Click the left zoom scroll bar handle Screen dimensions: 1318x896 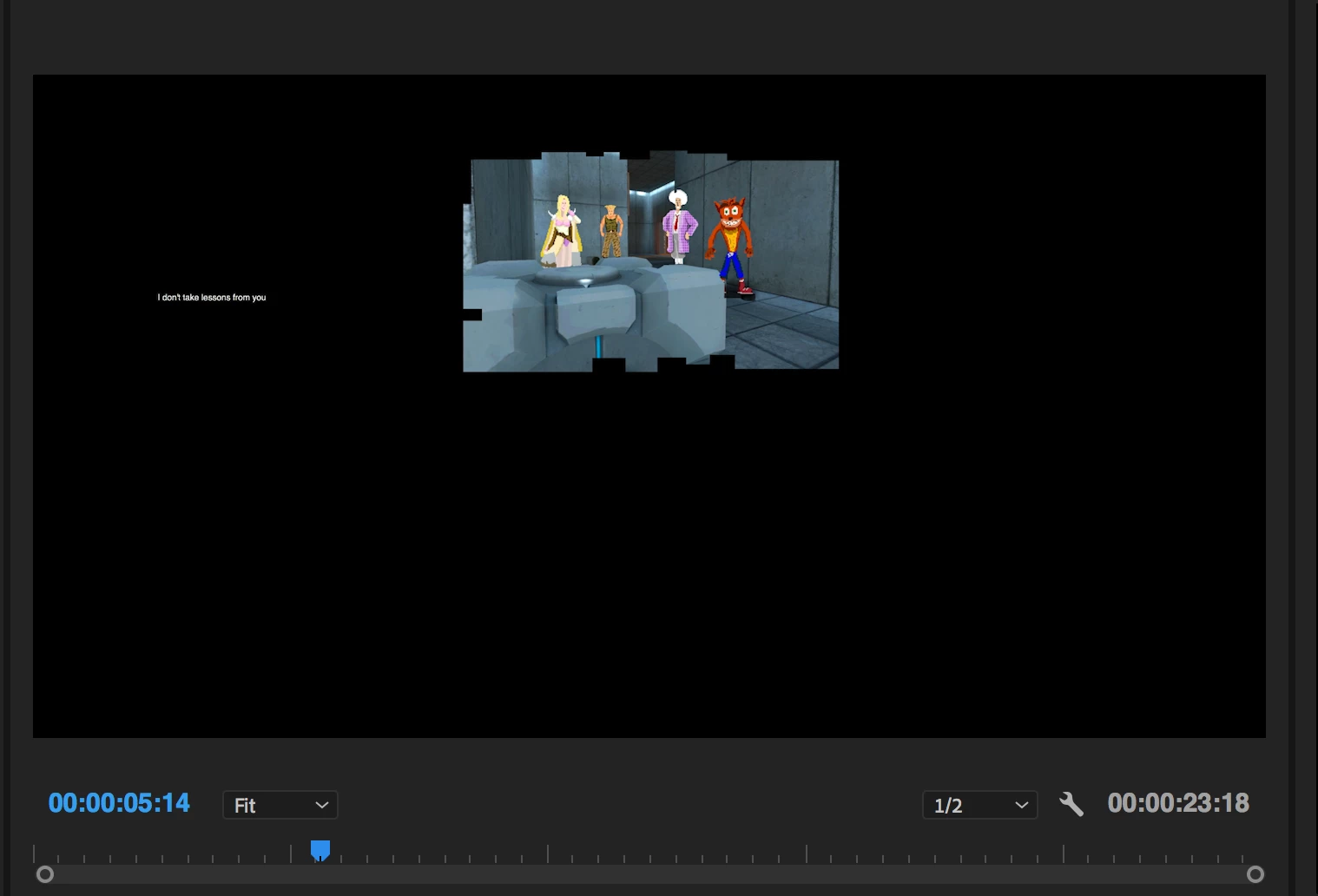click(x=45, y=874)
